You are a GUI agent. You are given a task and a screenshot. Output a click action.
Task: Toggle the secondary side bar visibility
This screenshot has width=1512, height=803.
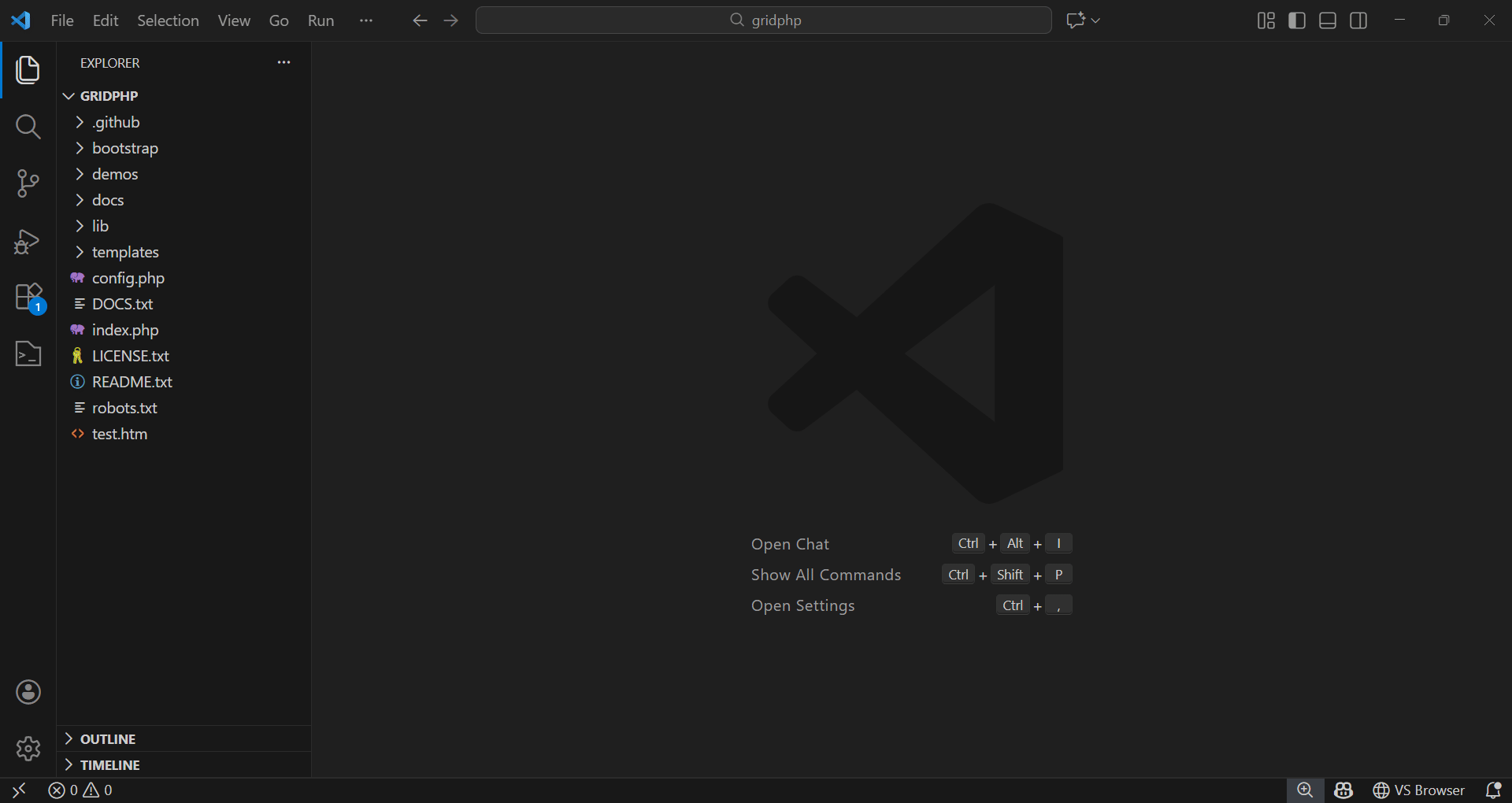click(x=1358, y=20)
